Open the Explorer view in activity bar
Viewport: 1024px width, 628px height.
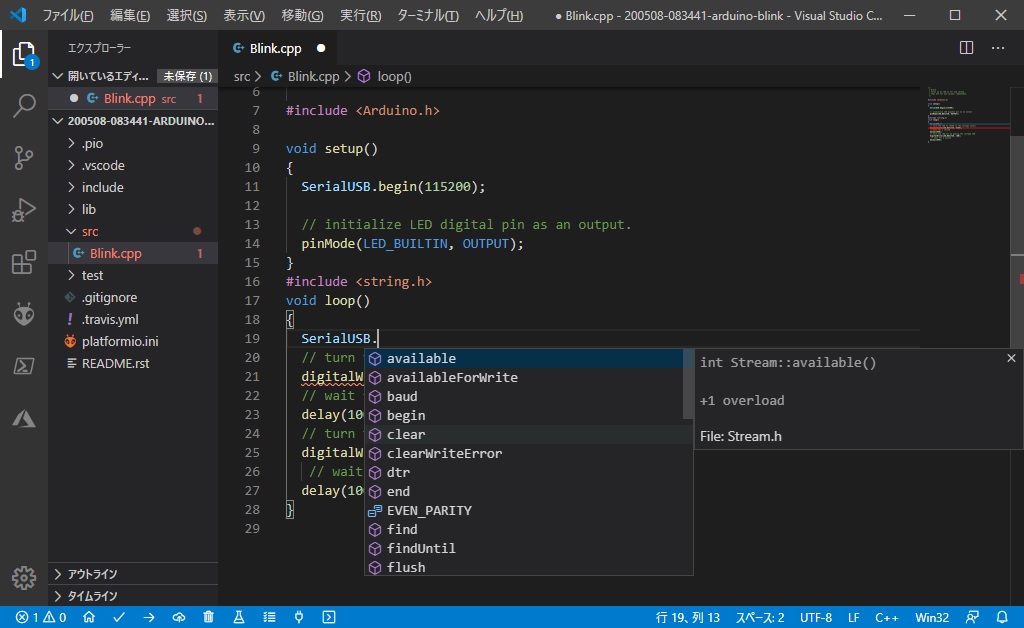tap(24, 54)
